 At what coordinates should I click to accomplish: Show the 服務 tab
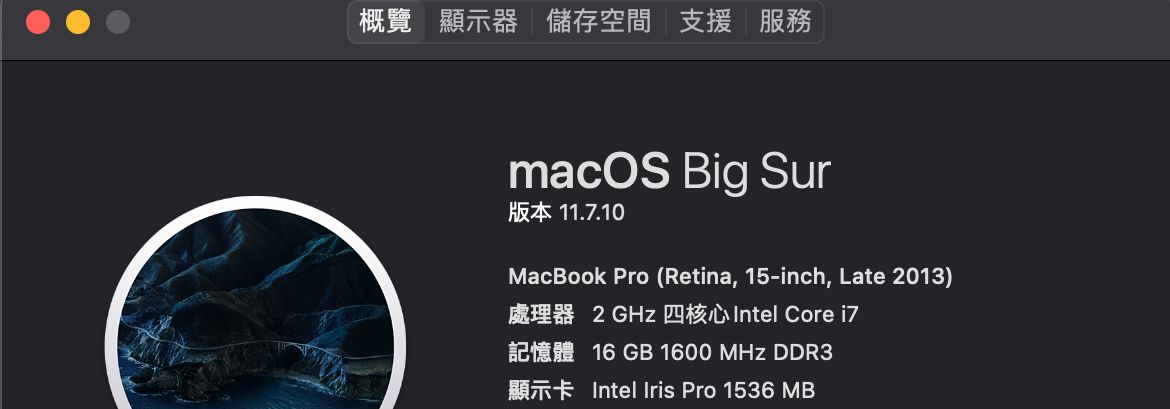[x=785, y=21]
